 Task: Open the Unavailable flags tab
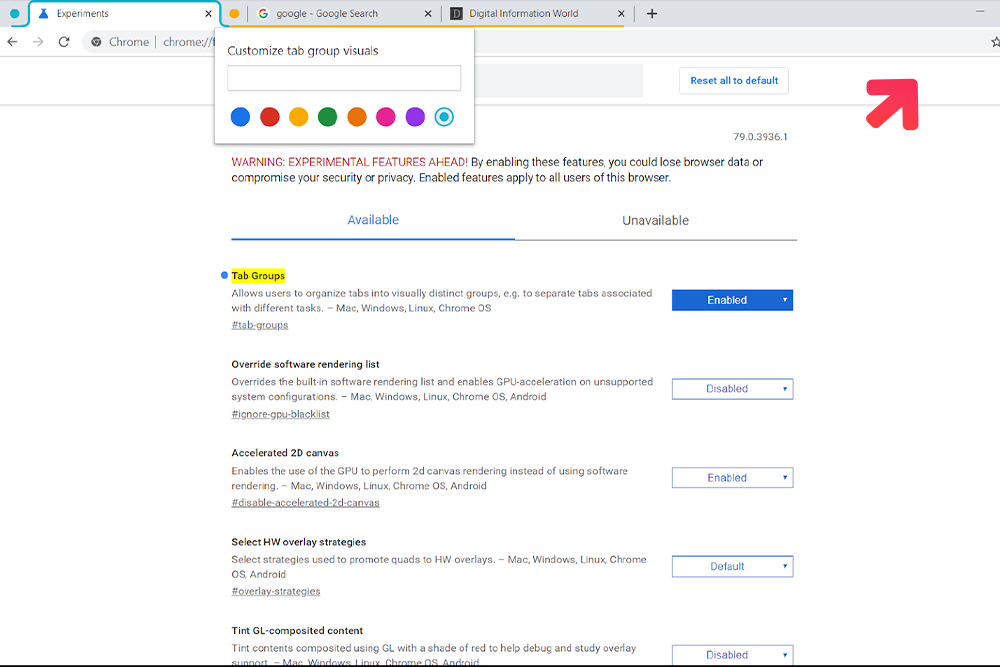(656, 221)
